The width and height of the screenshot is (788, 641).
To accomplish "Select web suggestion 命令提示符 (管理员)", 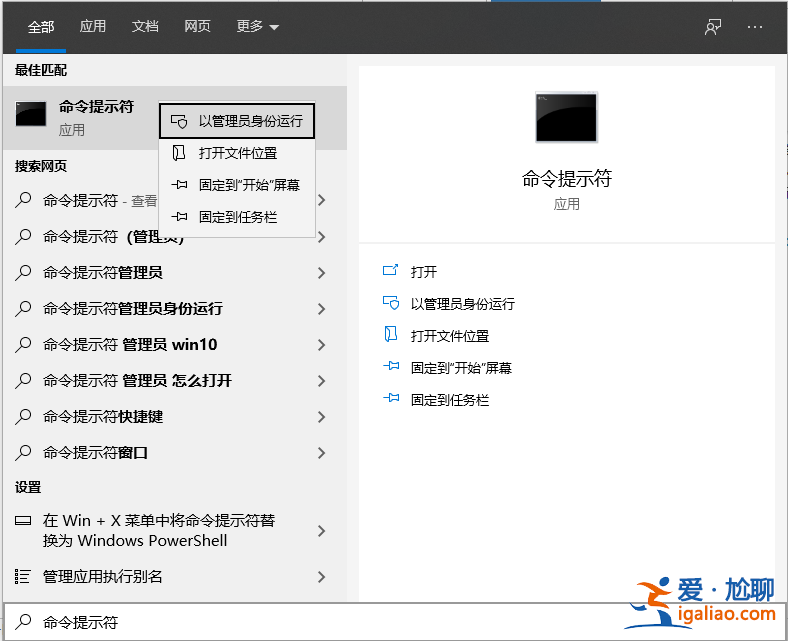I will click(113, 237).
